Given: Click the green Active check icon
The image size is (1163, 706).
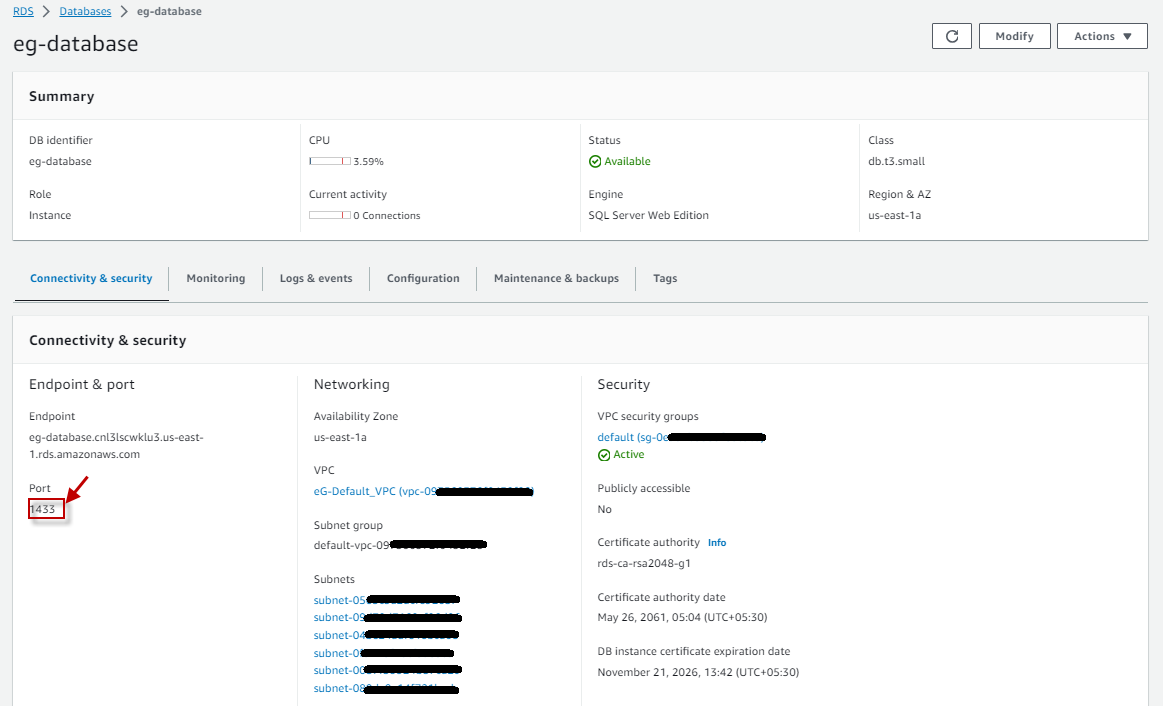Looking at the screenshot, I should [604, 455].
